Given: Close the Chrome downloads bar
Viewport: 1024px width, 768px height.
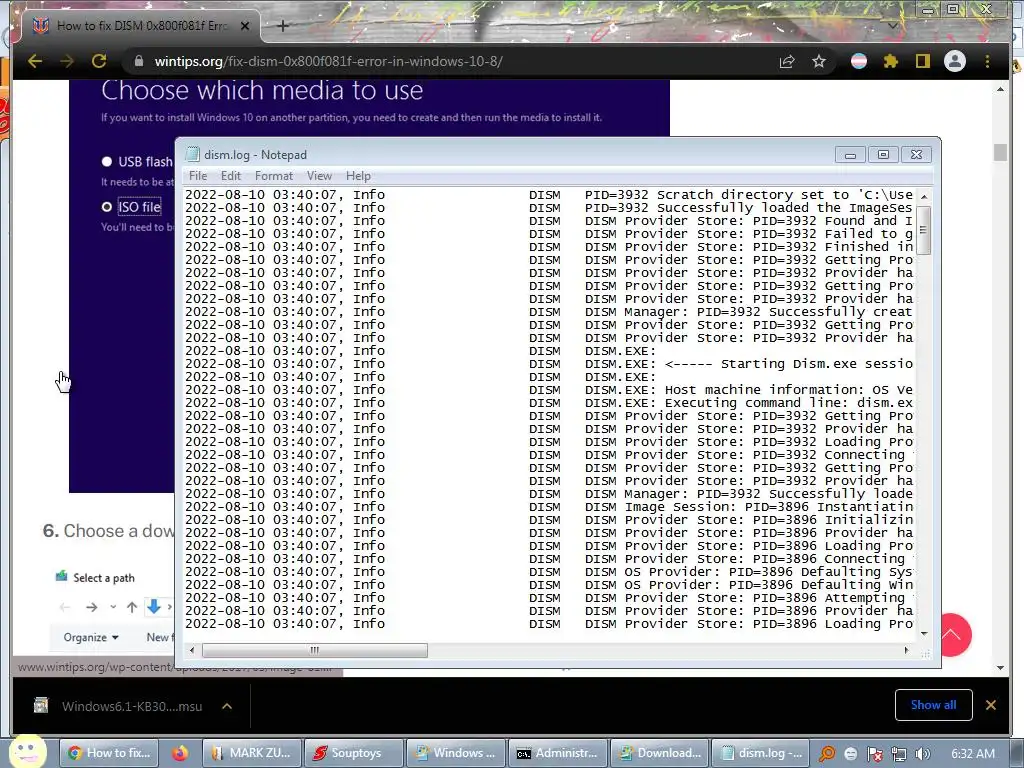Looking at the screenshot, I should 991,705.
